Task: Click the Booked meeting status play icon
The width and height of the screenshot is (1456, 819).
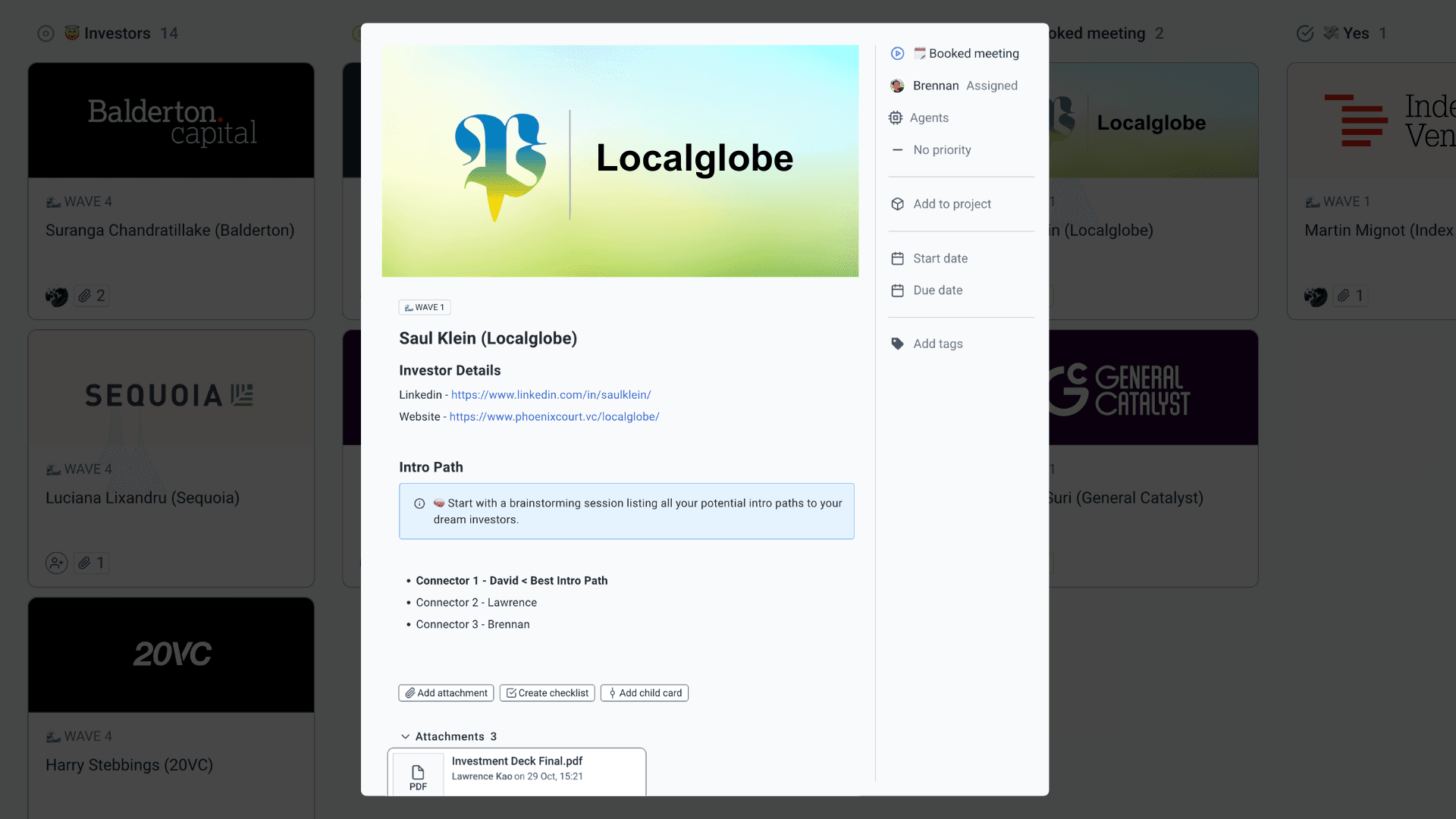Action: (897, 53)
